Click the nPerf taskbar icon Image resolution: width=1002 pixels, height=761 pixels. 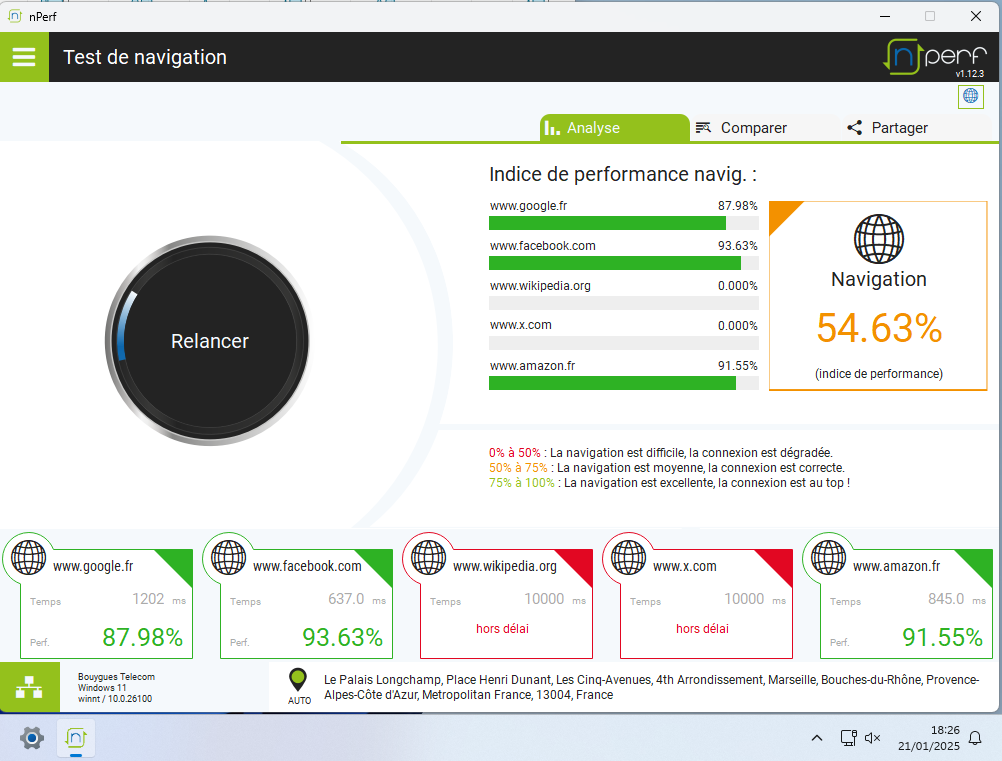(x=76, y=738)
